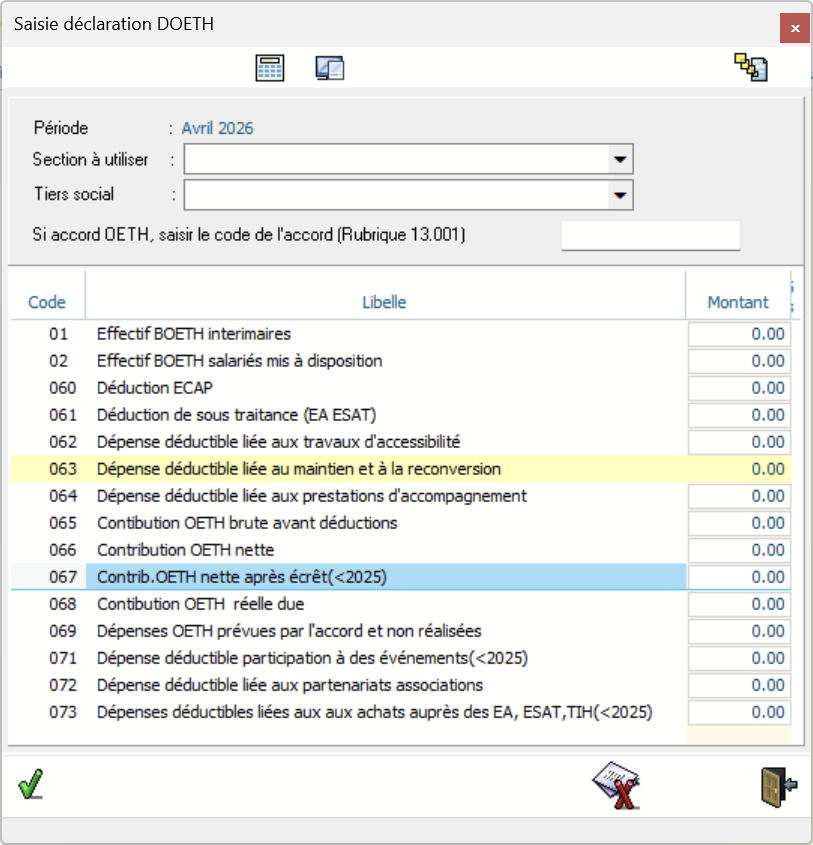Click the Montant field for code 073
This screenshot has height=845, width=813.
click(x=739, y=712)
